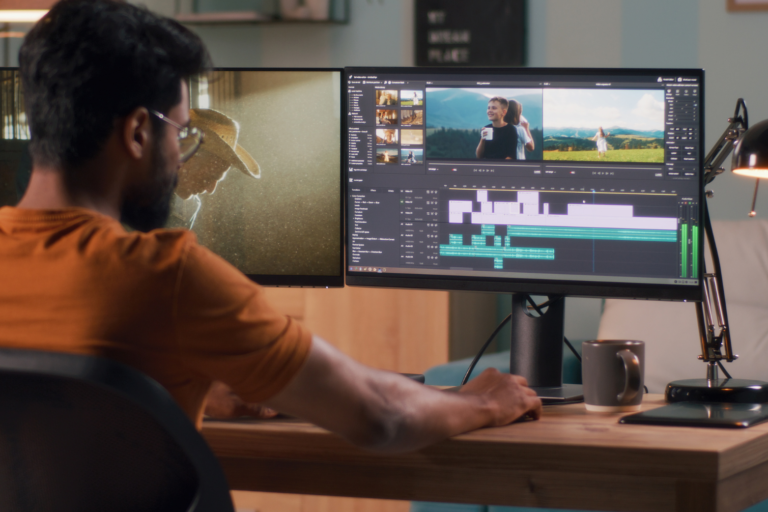
Task: Play the left viewer showing boy with mug
Action: click(x=483, y=171)
